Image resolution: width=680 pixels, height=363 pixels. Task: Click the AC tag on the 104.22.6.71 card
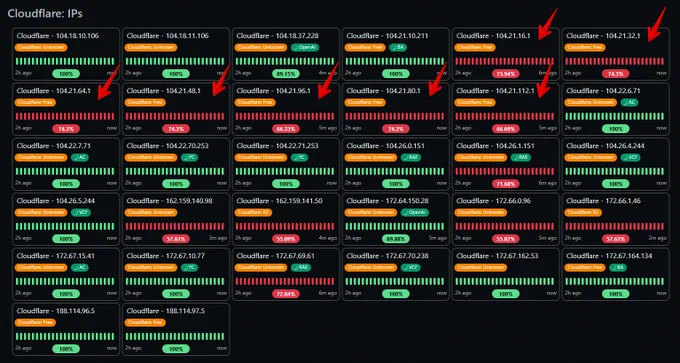pyautogui.click(x=629, y=102)
